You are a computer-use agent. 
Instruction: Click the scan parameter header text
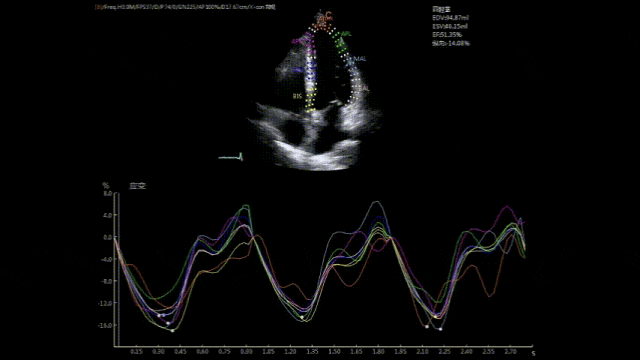click(185, 7)
